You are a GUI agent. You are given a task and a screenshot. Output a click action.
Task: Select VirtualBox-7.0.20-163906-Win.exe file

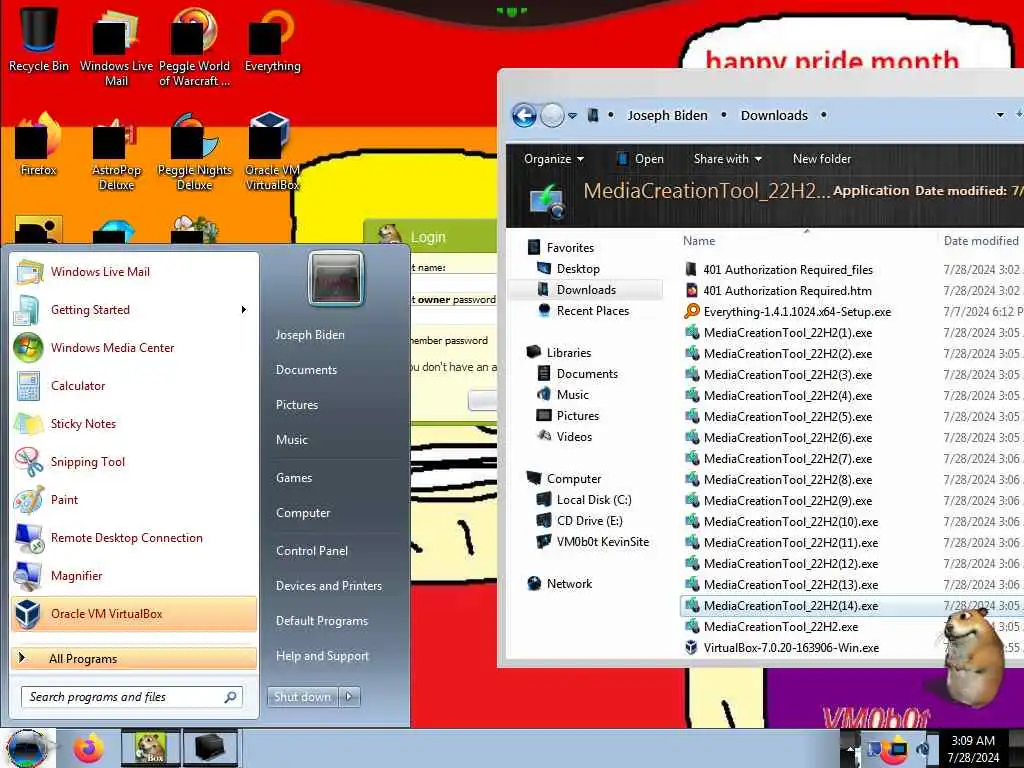[791, 648]
